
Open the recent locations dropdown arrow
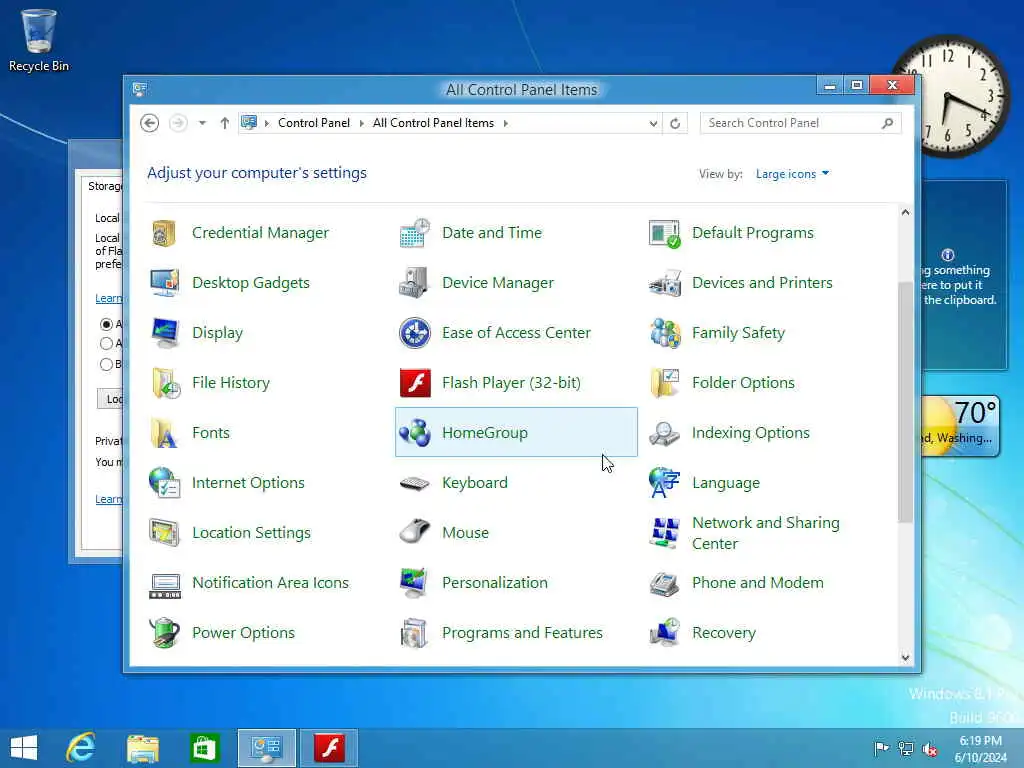(202, 123)
